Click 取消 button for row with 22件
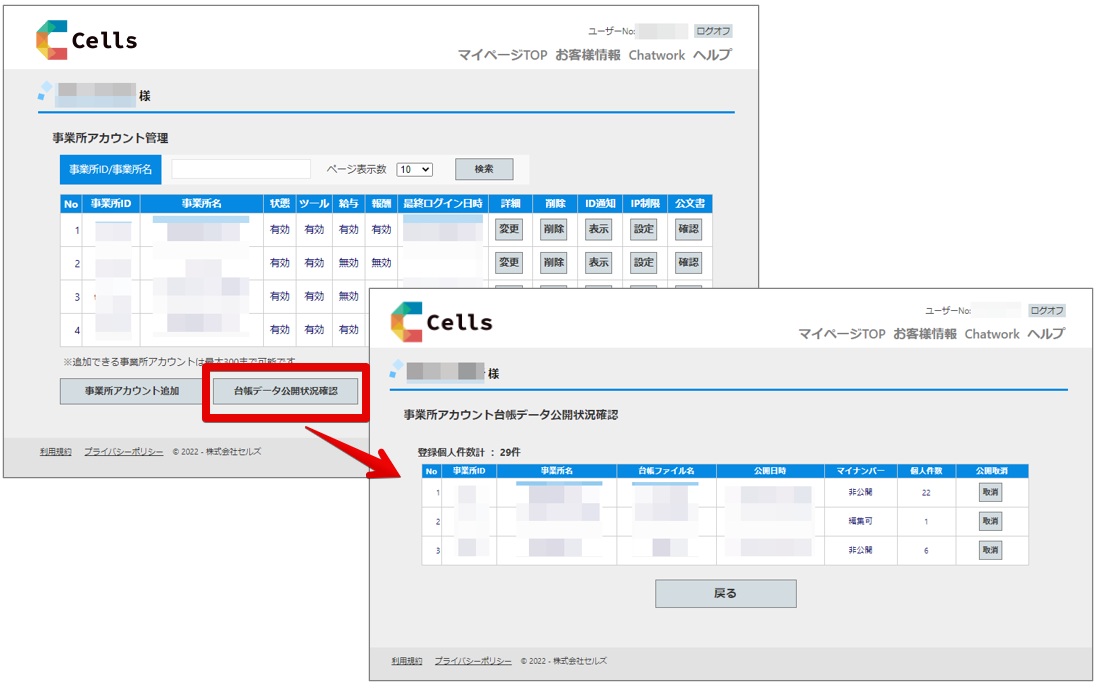Viewport: 1099px width, 694px height. pos(990,492)
